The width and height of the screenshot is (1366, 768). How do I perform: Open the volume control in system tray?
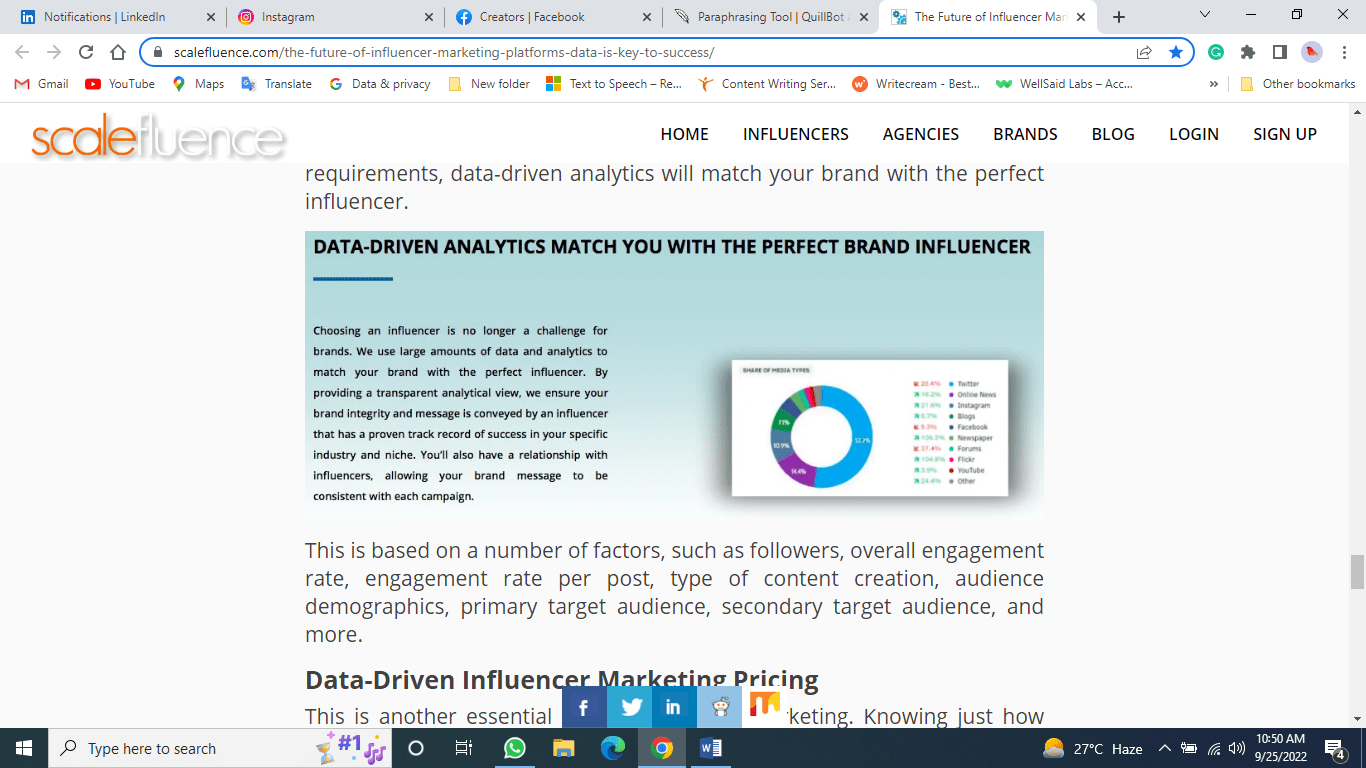click(1237, 749)
